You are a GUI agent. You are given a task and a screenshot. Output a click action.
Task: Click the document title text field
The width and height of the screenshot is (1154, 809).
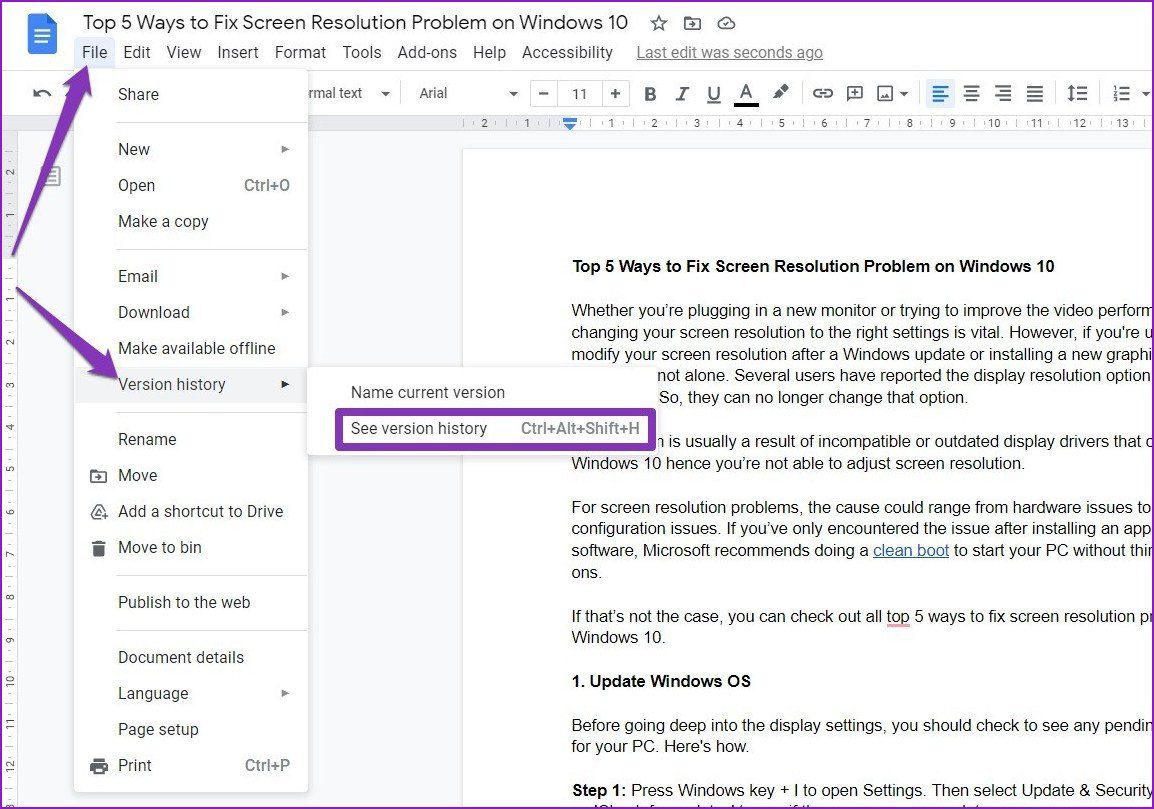click(x=355, y=23)
